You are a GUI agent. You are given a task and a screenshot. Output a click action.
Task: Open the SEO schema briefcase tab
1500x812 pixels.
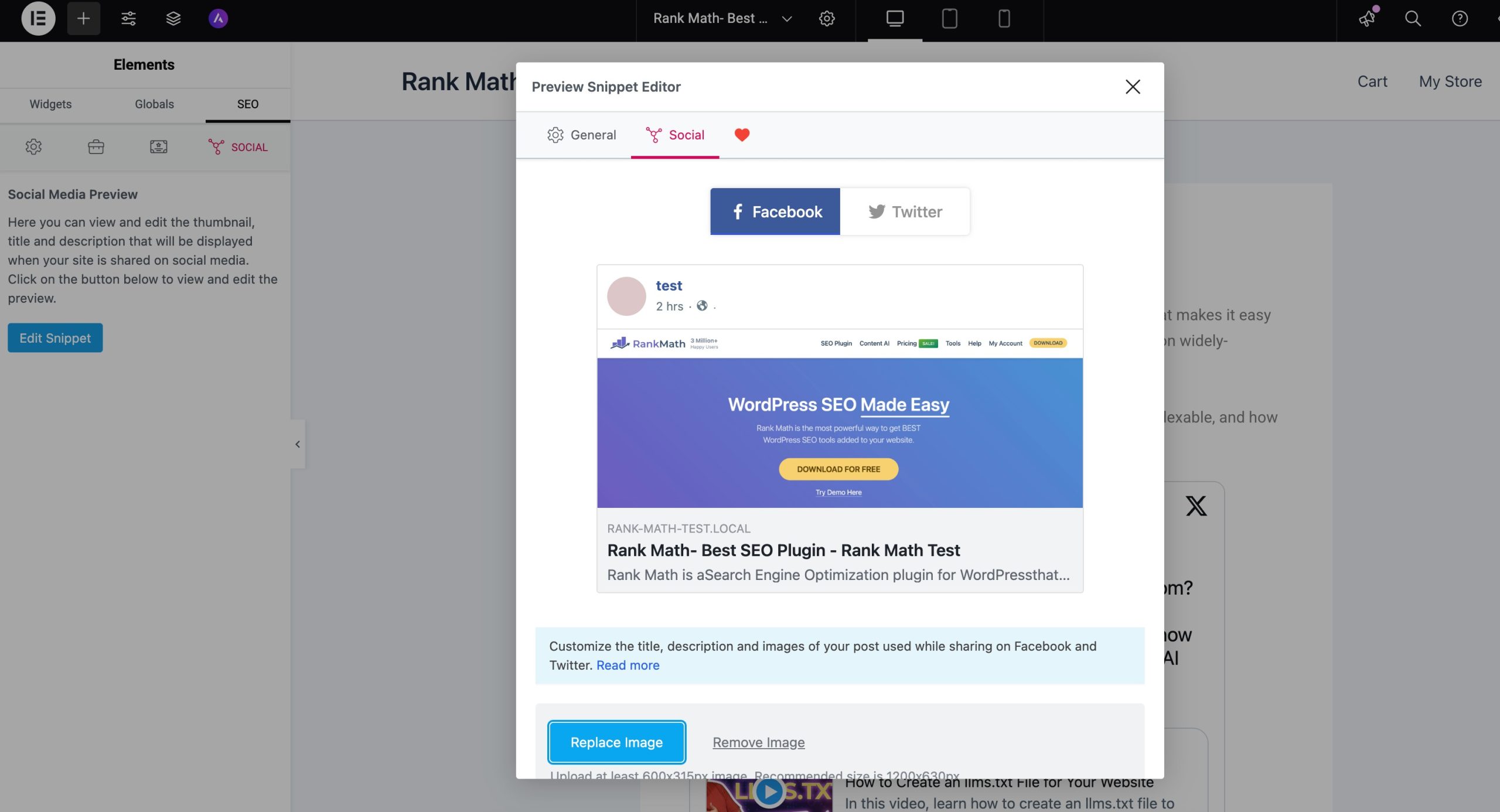(x=96, y=146)
